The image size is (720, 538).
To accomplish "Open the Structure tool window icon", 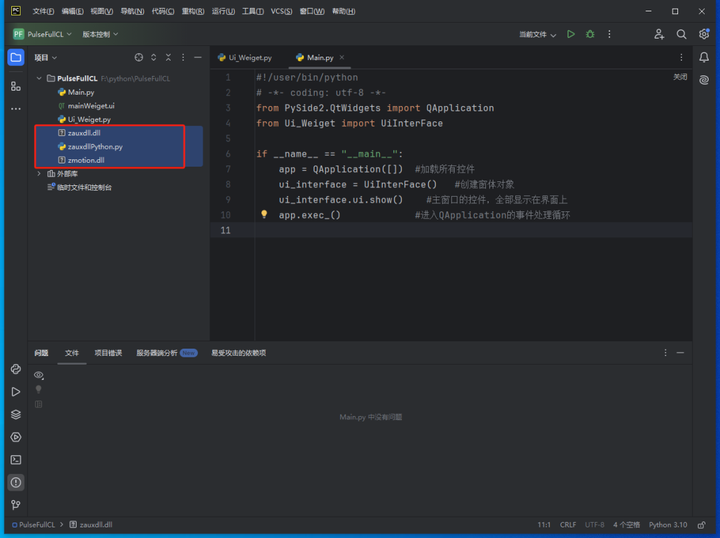I will coord(16,86).
